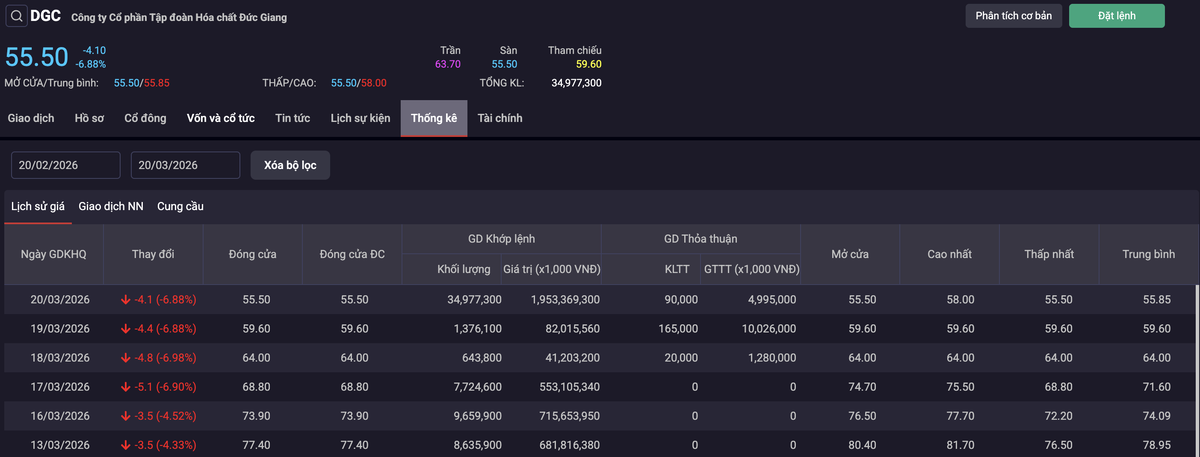Switch to the Giao dịch tab
Image resolution: width=1200 pixels, height=457 pixels.
[x=31, y=118]
